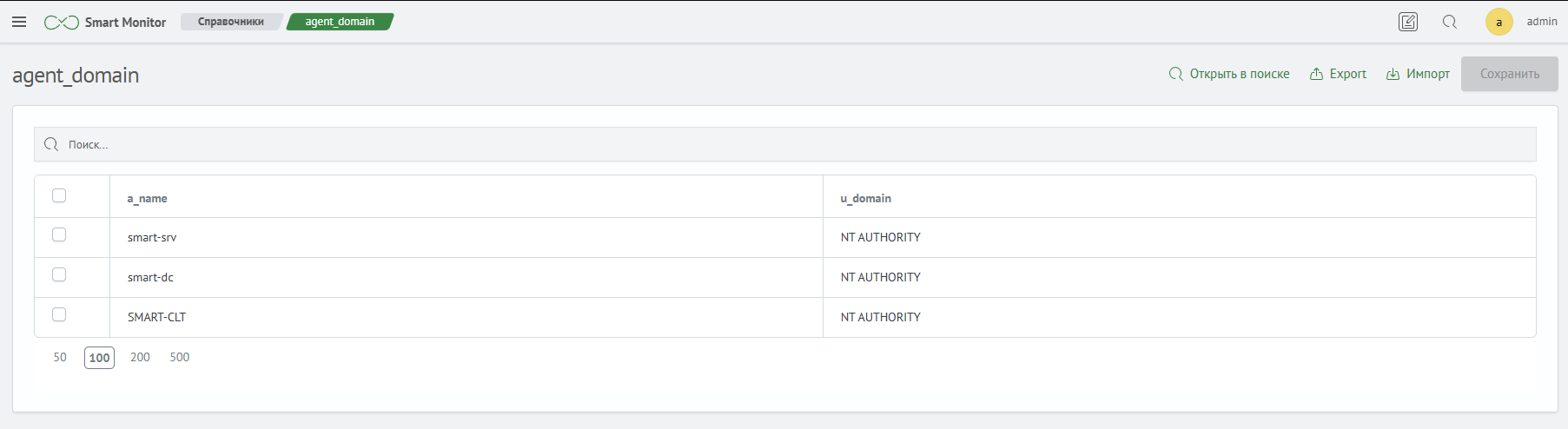Image resolution: width=1568 pixels, height=429 pixels.
Task: Click the Поиск table search field
Action: pyautogui.click(x=785, y=144)
